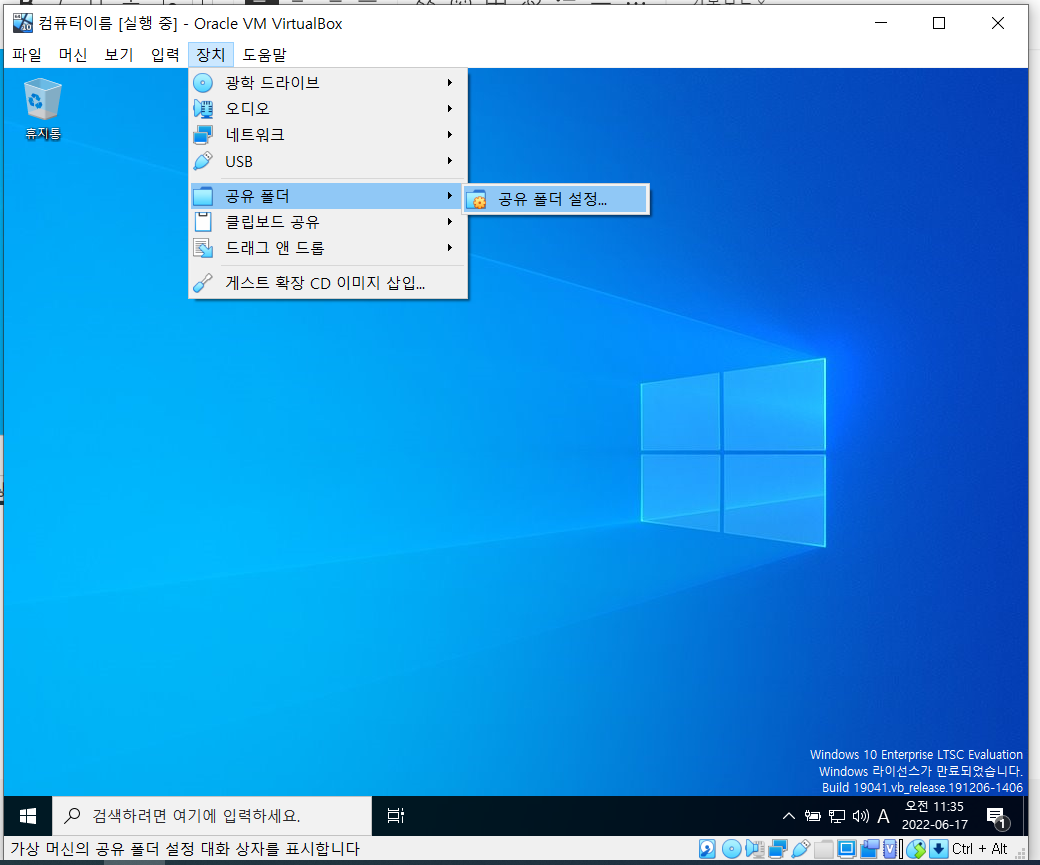
Task: Click the guest Windows Start button
Action: [x=28, y=816]
